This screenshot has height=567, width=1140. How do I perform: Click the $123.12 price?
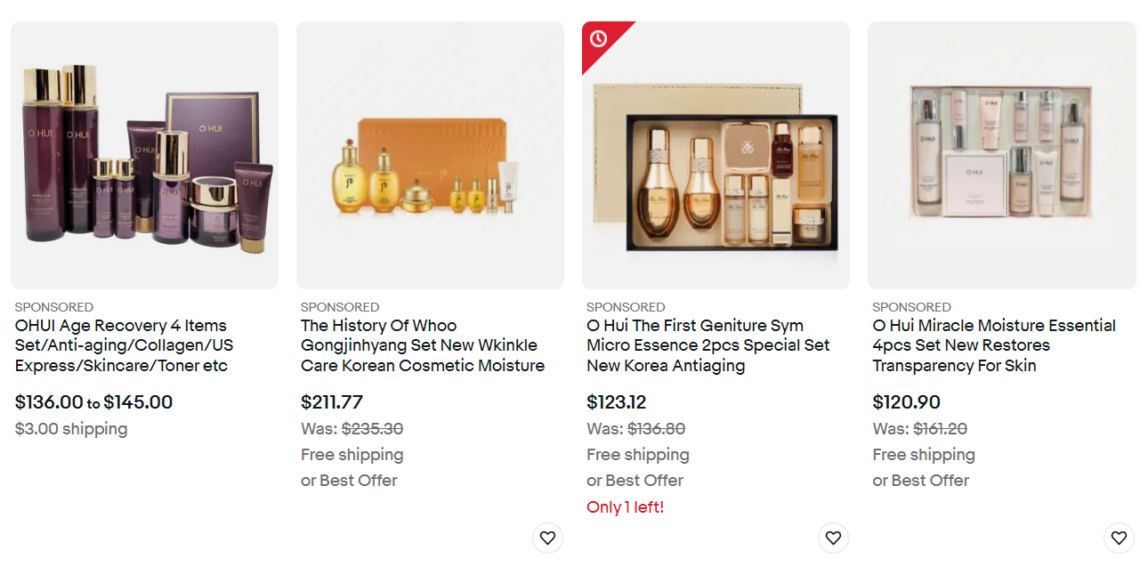click(616, 402)
